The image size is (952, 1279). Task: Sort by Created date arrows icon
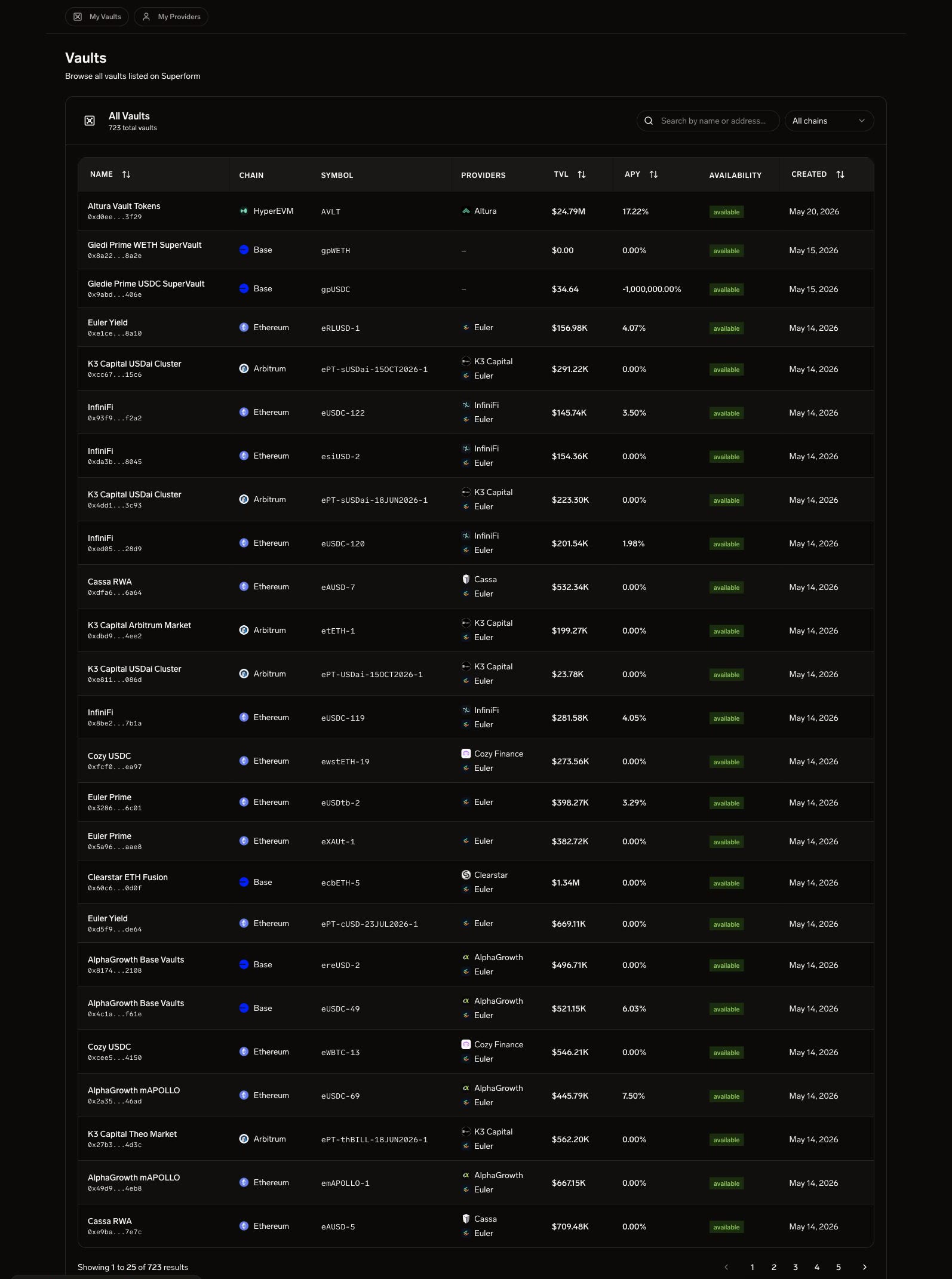pos(840,174)
